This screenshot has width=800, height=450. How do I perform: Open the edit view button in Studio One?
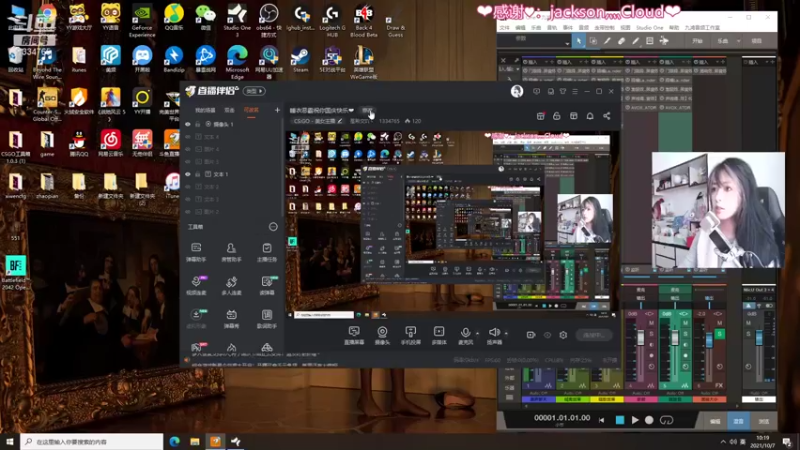[715, 421]
